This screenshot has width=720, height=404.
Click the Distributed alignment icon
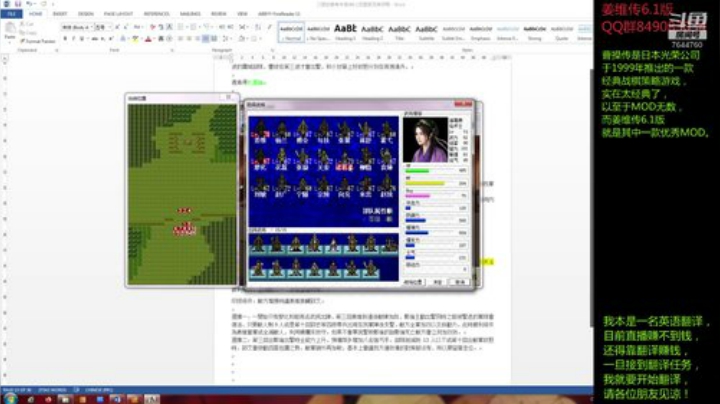coord(214,39)
